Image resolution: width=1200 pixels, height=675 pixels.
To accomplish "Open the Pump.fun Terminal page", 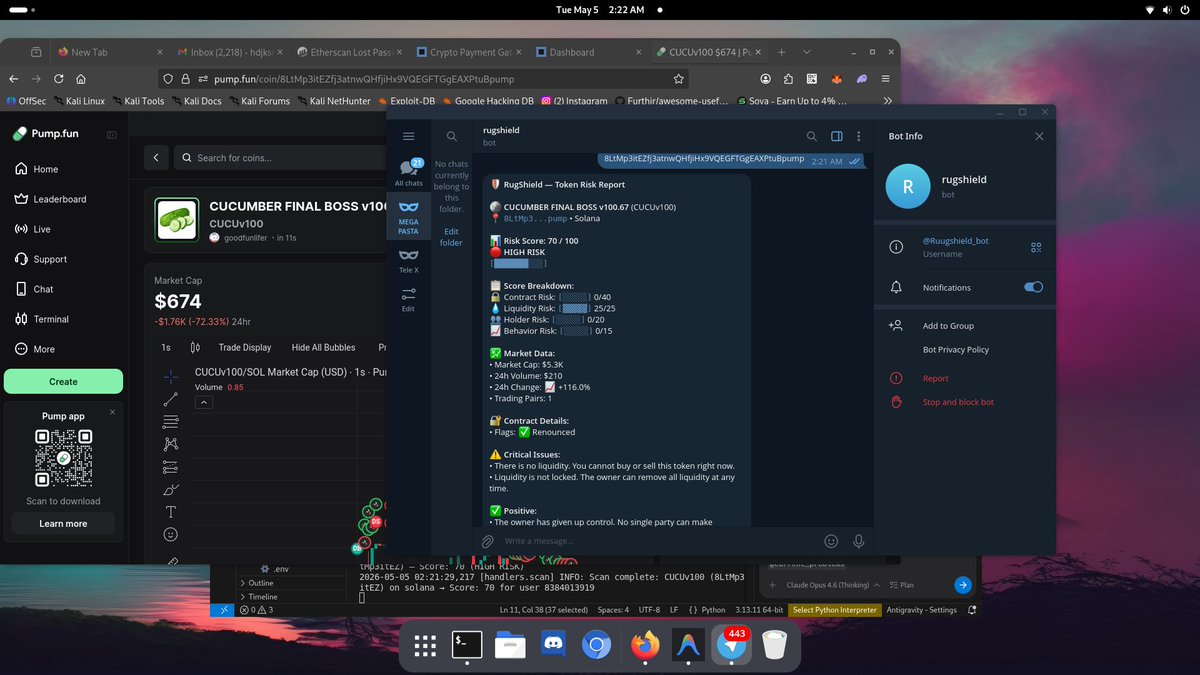I will [63, 319].
